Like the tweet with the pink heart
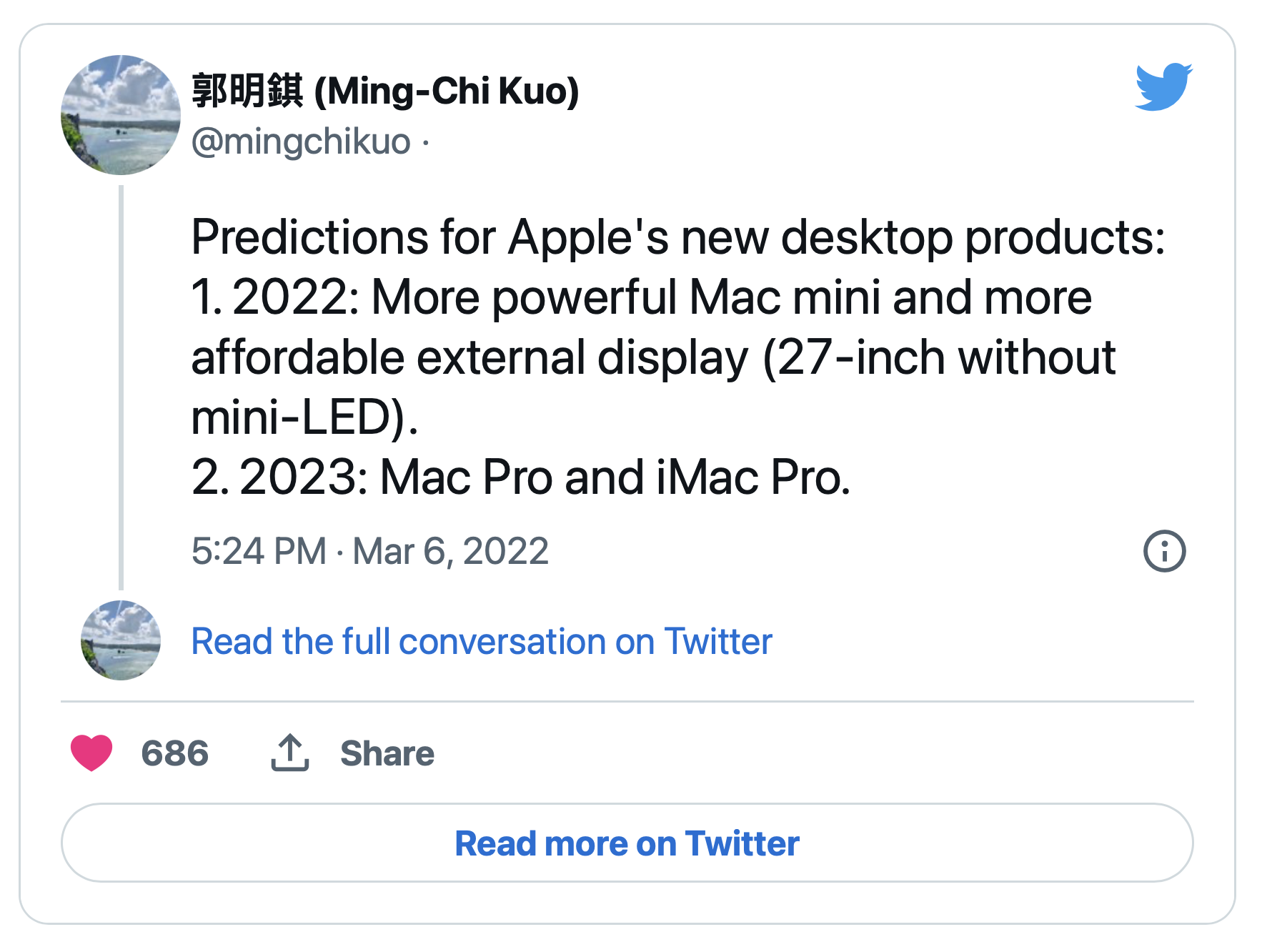Viewport: 1262px width, 952px height. (91, 753)
